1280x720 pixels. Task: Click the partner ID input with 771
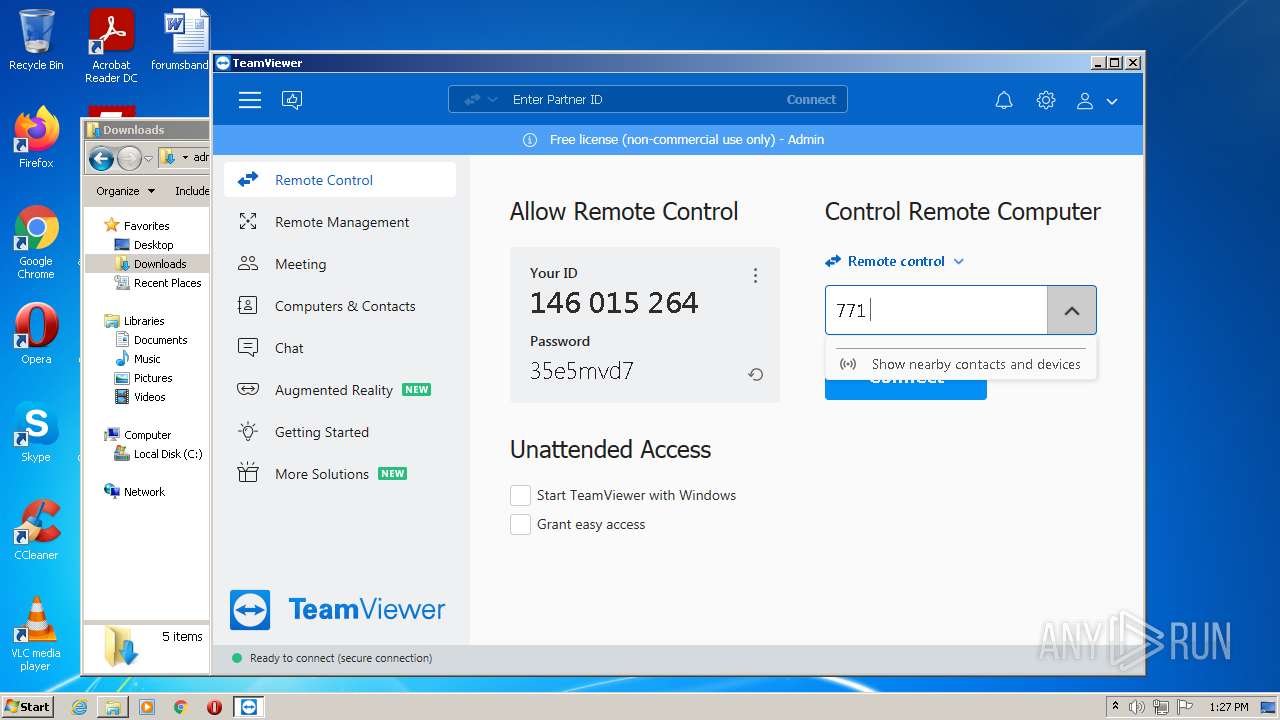pyautogui.click(x=936, y=310)
